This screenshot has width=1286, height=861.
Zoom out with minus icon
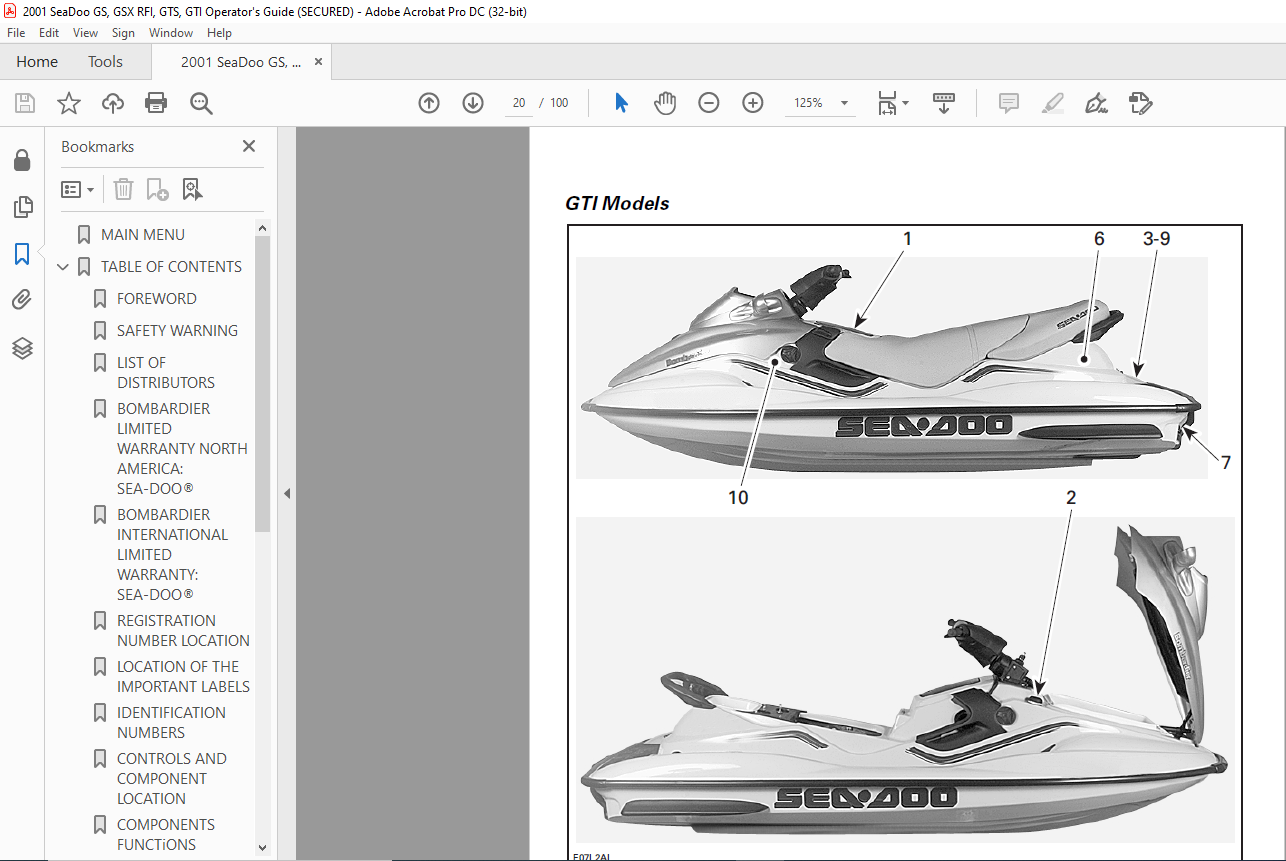[709, 103]
